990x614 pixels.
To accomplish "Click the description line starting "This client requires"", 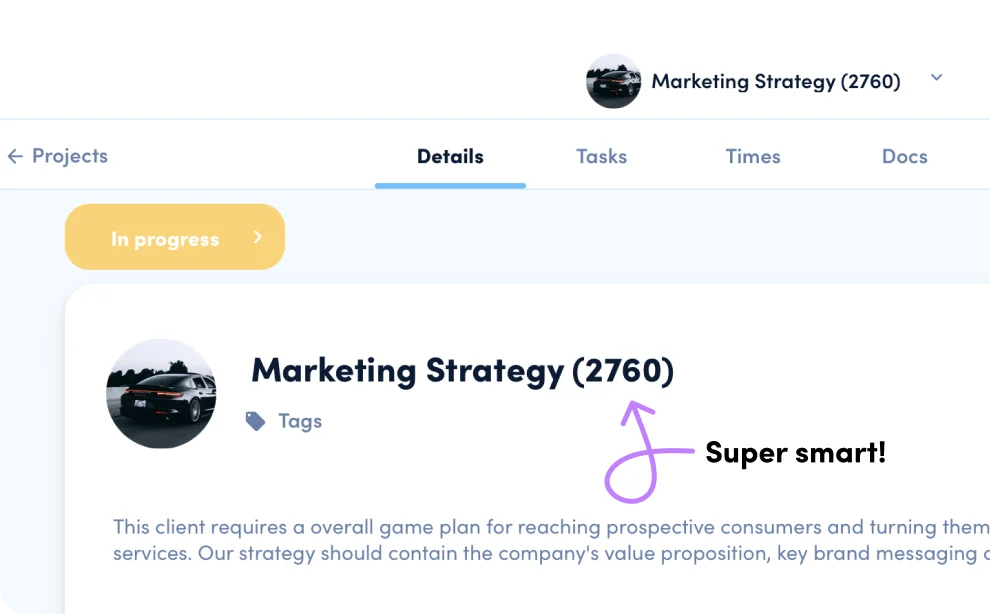I will point(550,527).
